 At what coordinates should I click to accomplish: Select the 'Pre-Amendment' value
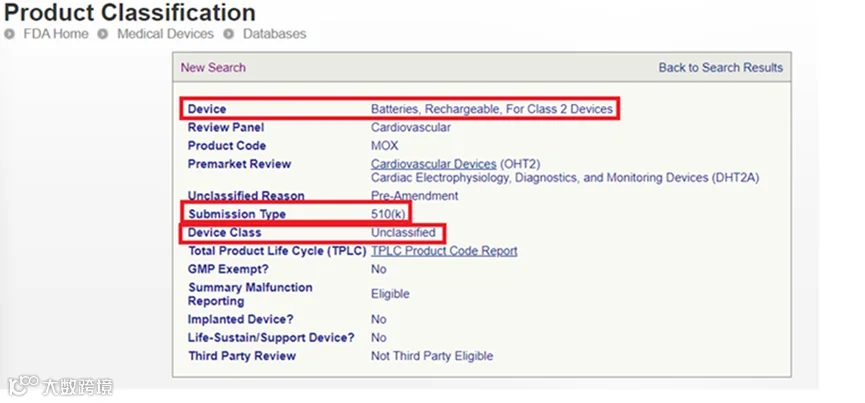click(414, 196)
